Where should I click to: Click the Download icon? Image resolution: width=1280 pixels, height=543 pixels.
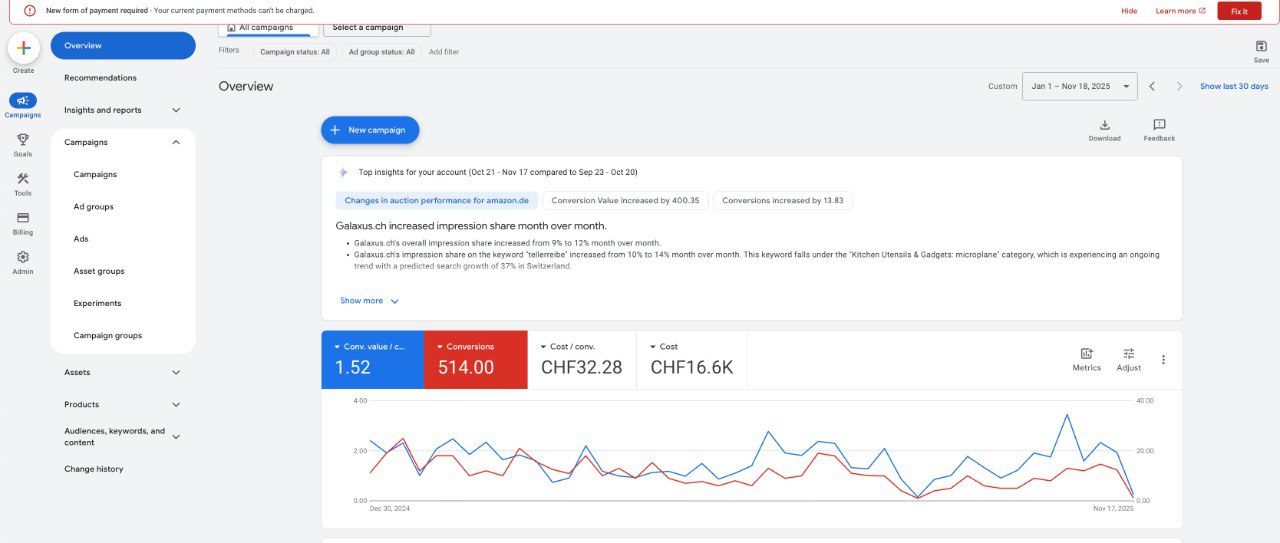tap(1104, 125)
